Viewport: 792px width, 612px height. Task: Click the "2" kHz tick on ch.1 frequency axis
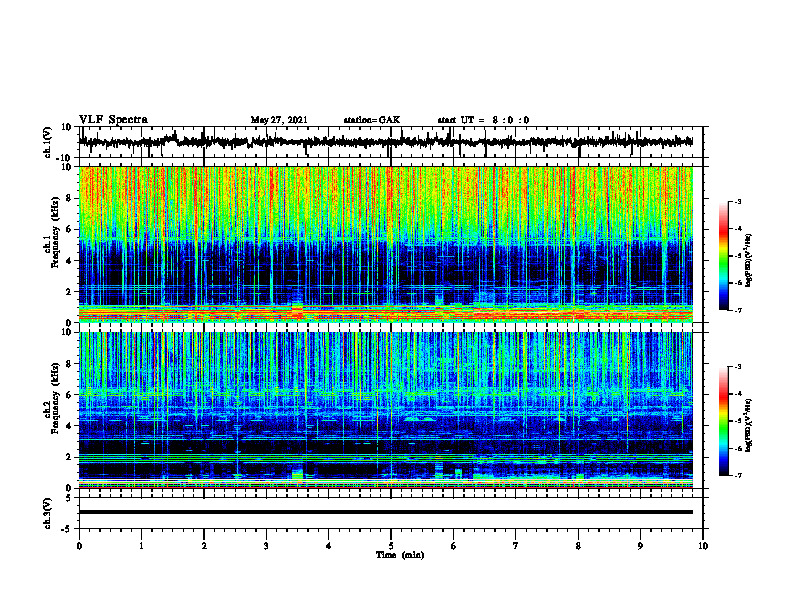tap(69, 292)
